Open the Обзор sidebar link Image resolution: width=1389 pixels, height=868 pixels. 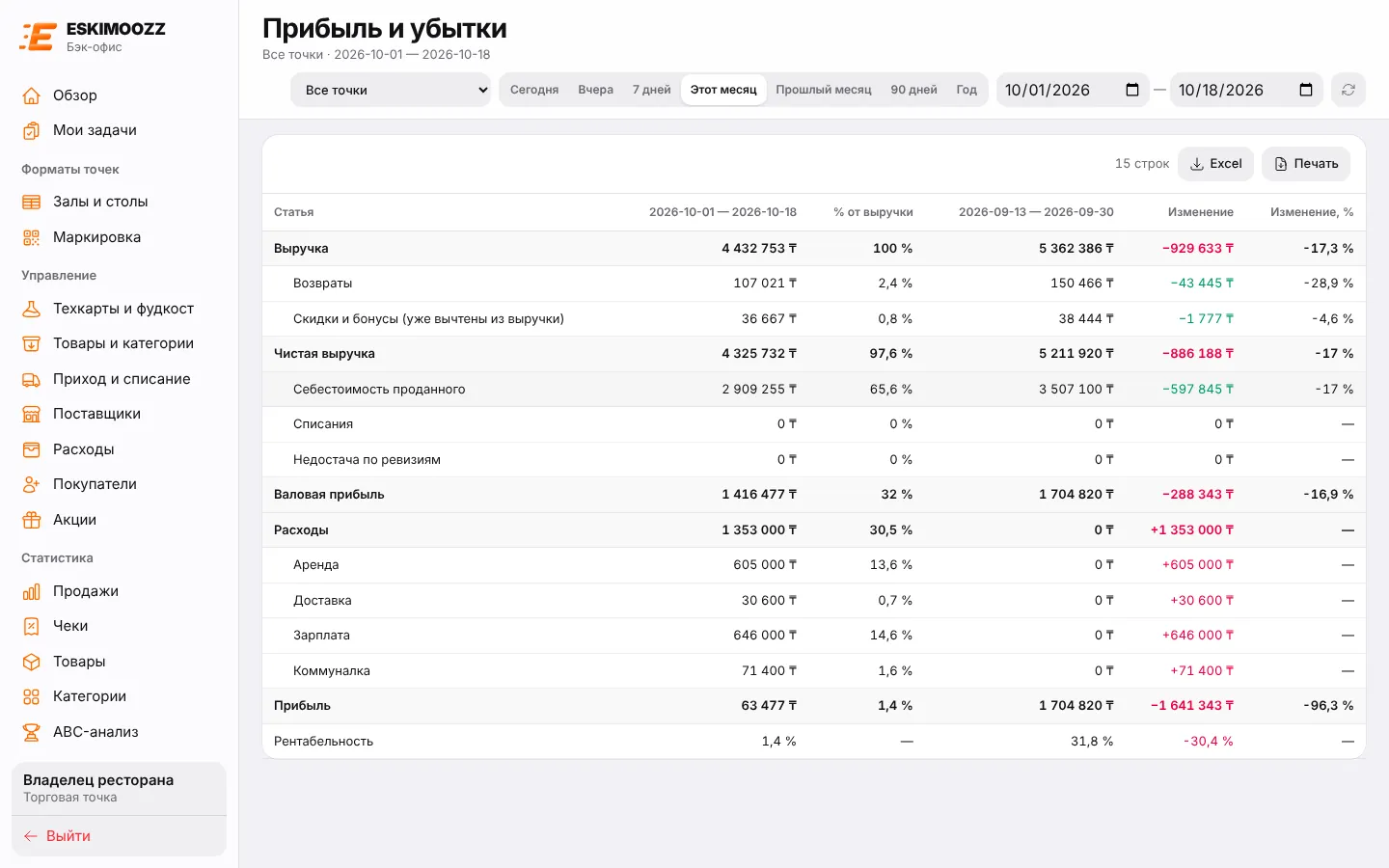click(120, 95)
